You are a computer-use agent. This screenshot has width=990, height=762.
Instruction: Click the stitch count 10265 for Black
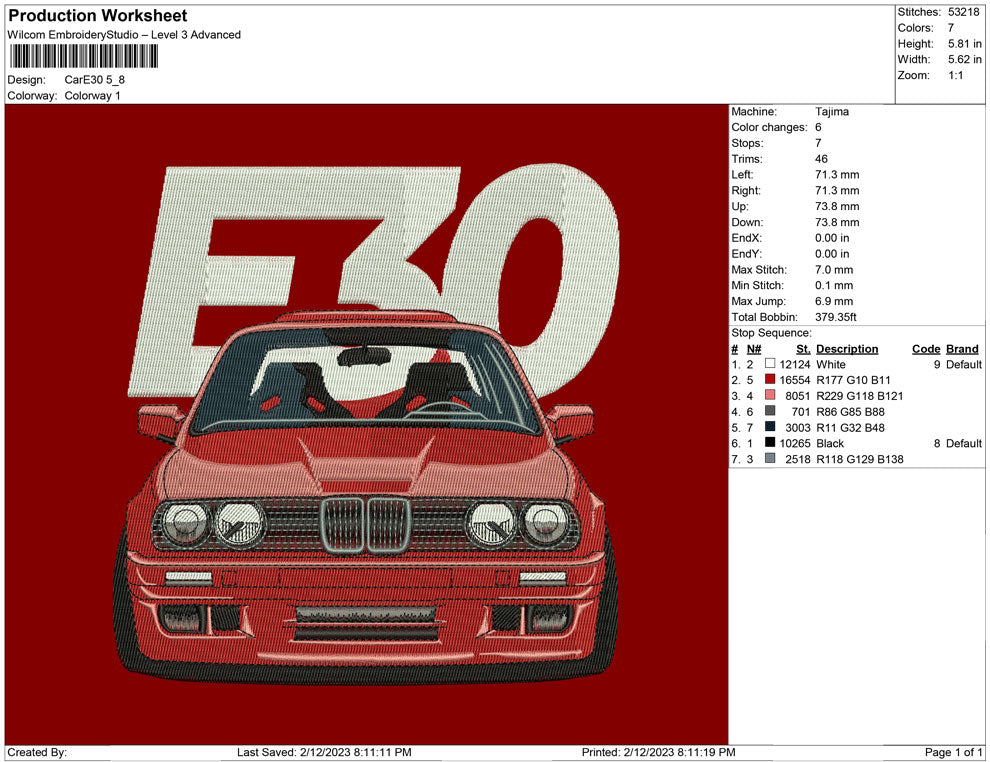(794, 443)
